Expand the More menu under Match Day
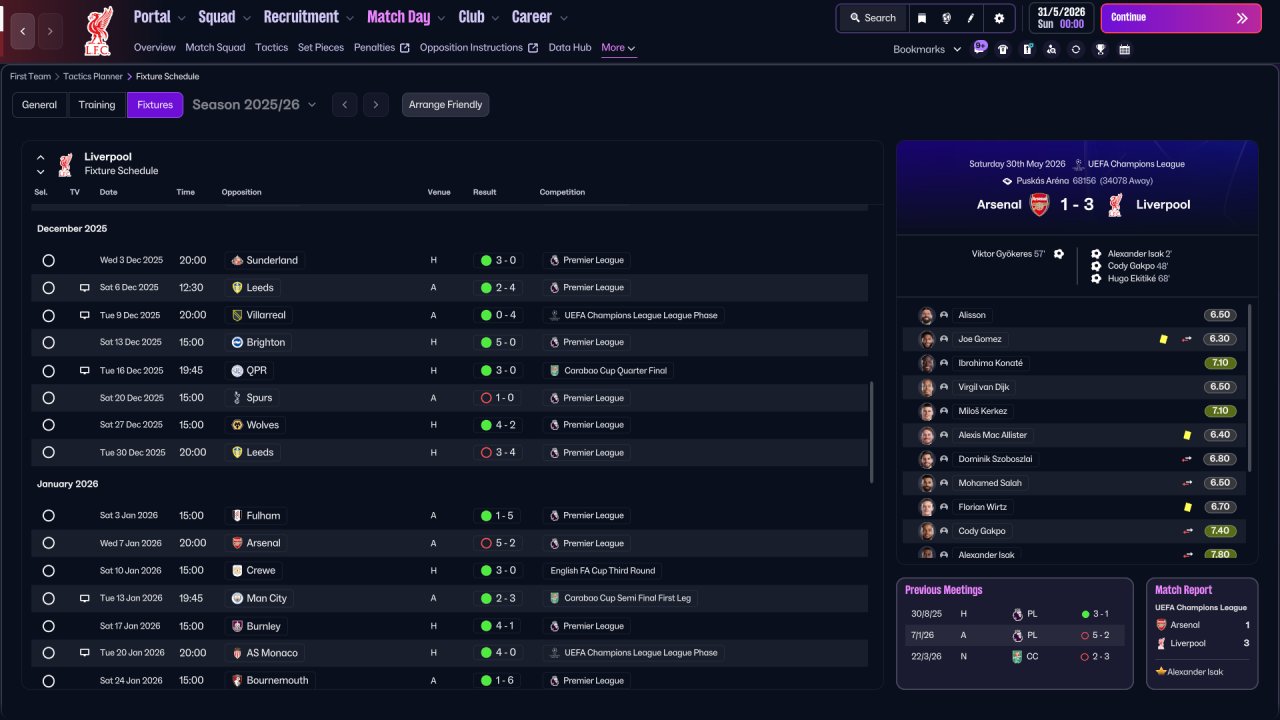The height and width of the screenshot is (720, 1280). click(618, 47)
